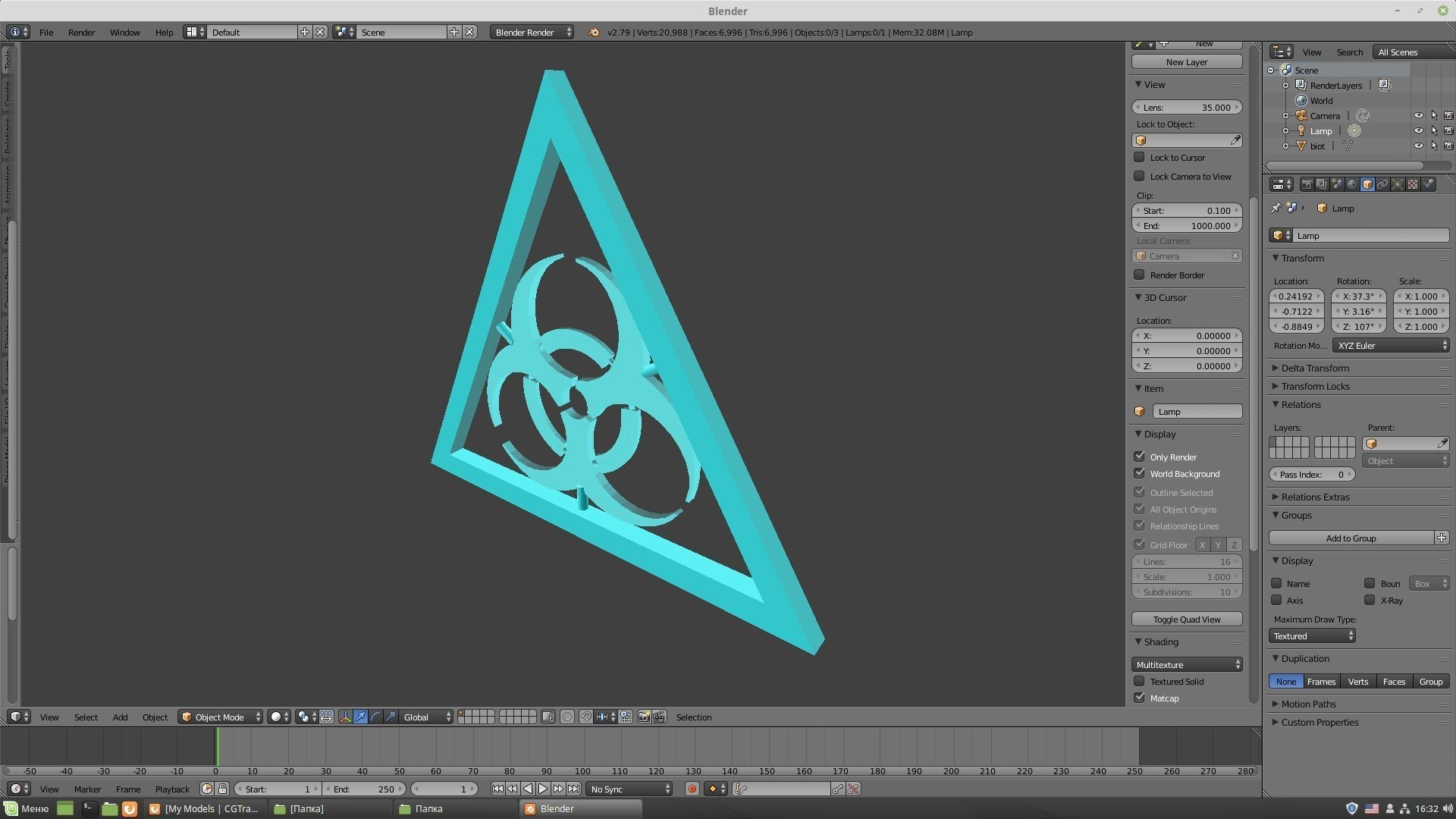The height and width of the screenshot is (819, 1456).
Task: Toggle proportional editing circle icon
Action: 567,717
